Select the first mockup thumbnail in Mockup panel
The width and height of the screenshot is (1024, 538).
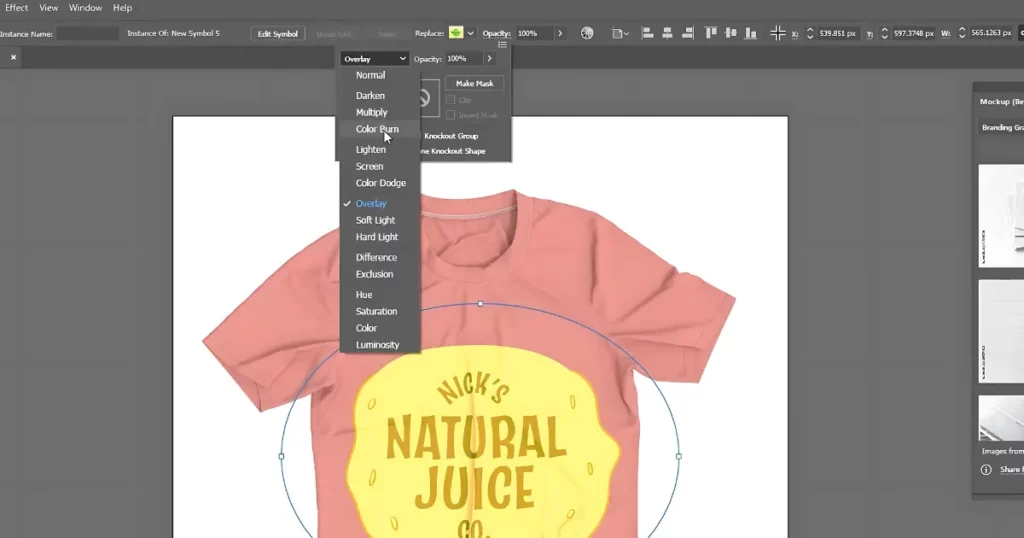click(1001, 215)
